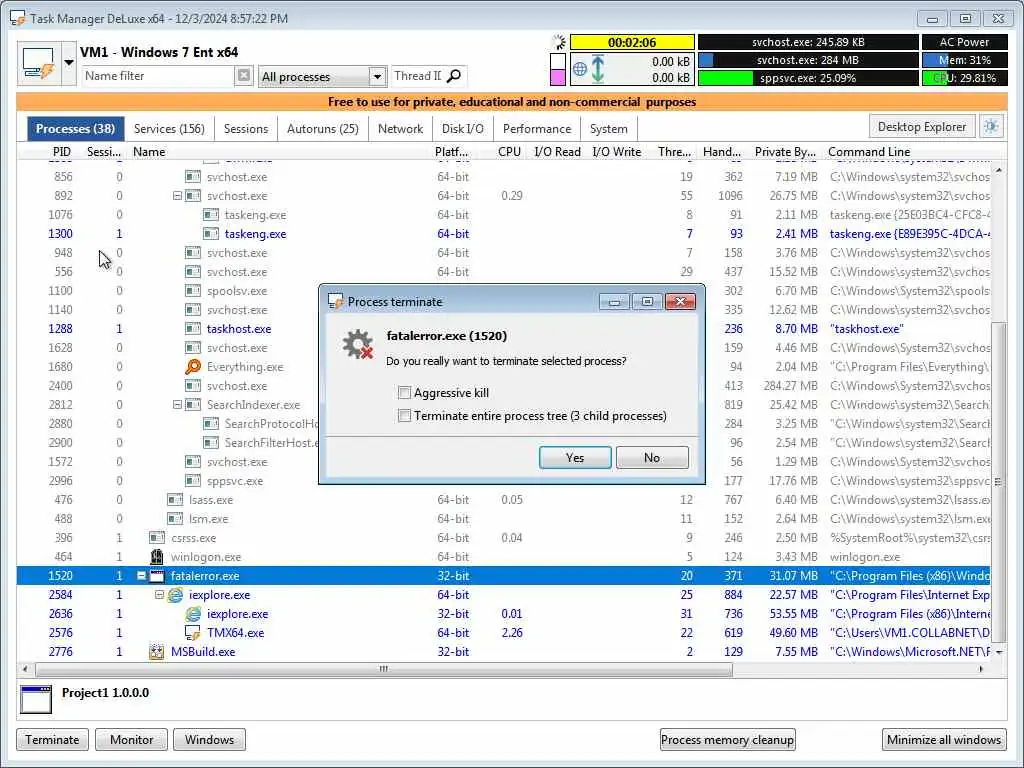Viewport: 1024px width, 768px height.
Task: Click the vertical scrollbar down arrow
Action: pyautogui.click(x=998, y=652)
